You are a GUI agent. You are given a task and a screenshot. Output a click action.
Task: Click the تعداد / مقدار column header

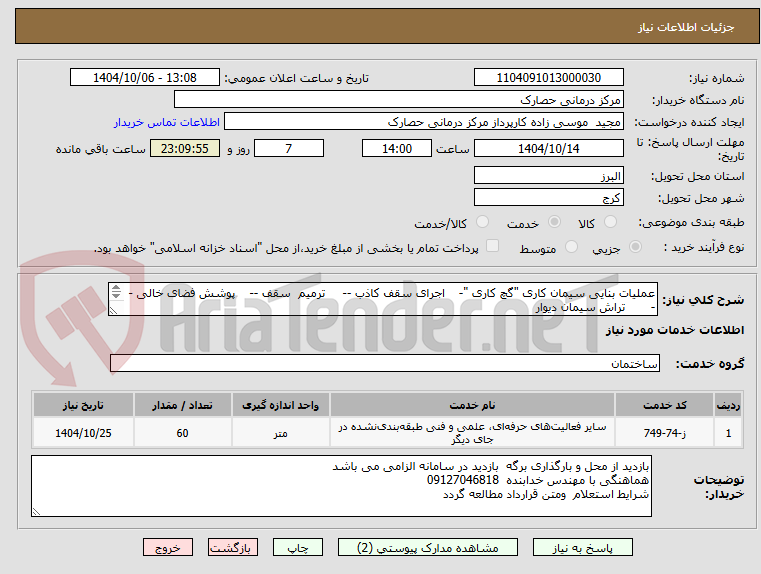182,405
